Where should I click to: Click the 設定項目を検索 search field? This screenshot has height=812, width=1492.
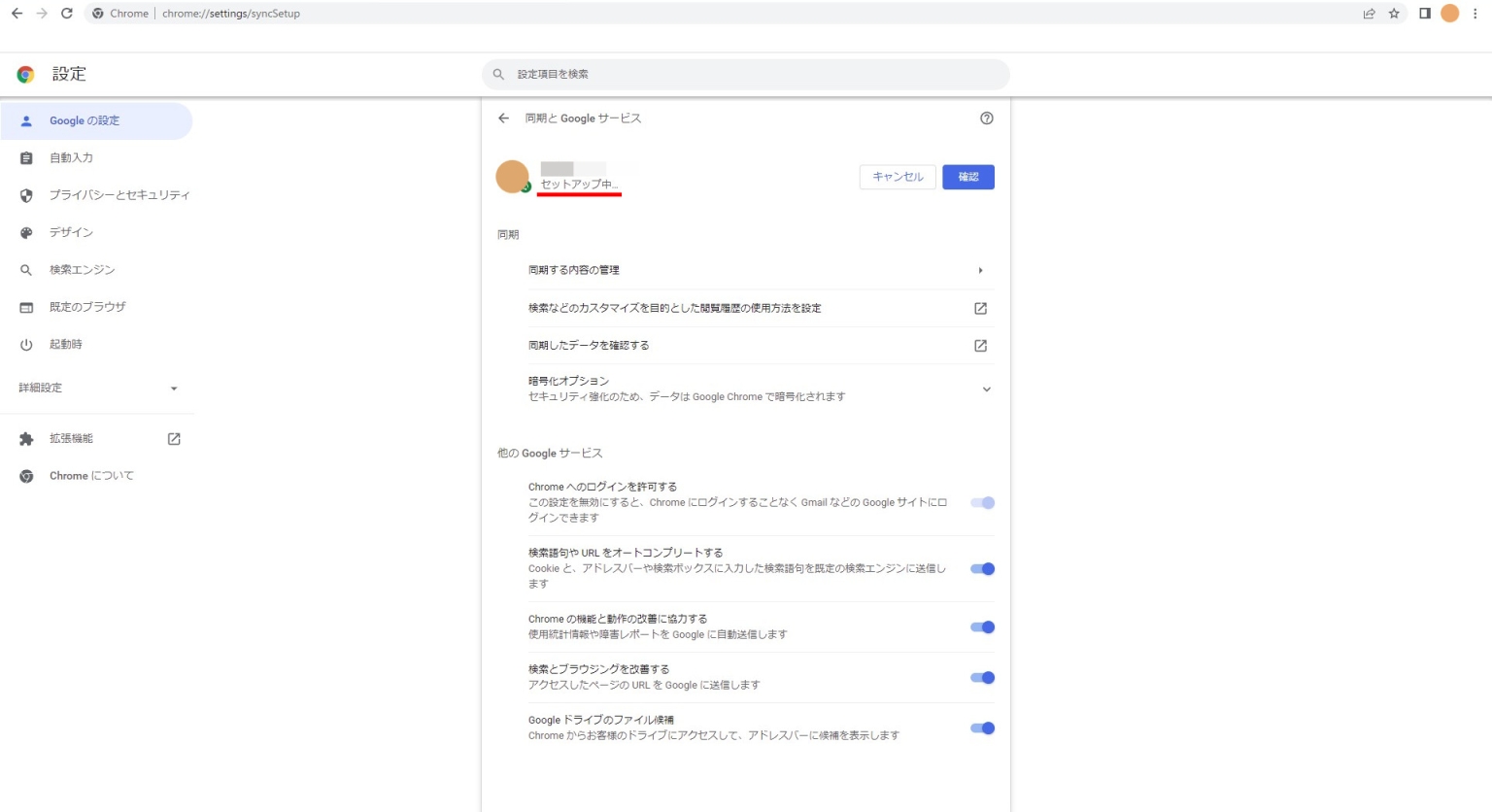(x=746, y=74)
